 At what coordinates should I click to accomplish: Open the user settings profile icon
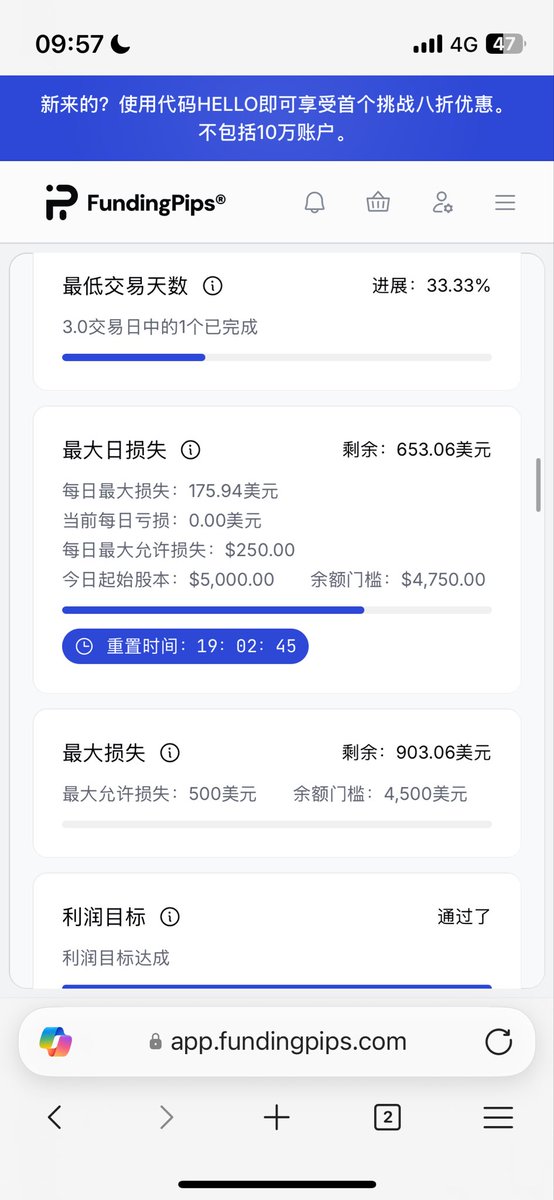[x=442, y=203]
